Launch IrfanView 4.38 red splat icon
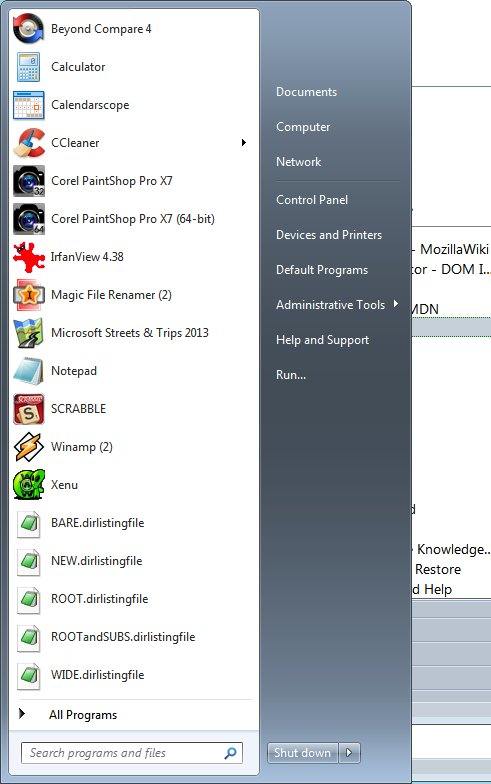Viewport: 491px width, 784px height. click(28, 256)
